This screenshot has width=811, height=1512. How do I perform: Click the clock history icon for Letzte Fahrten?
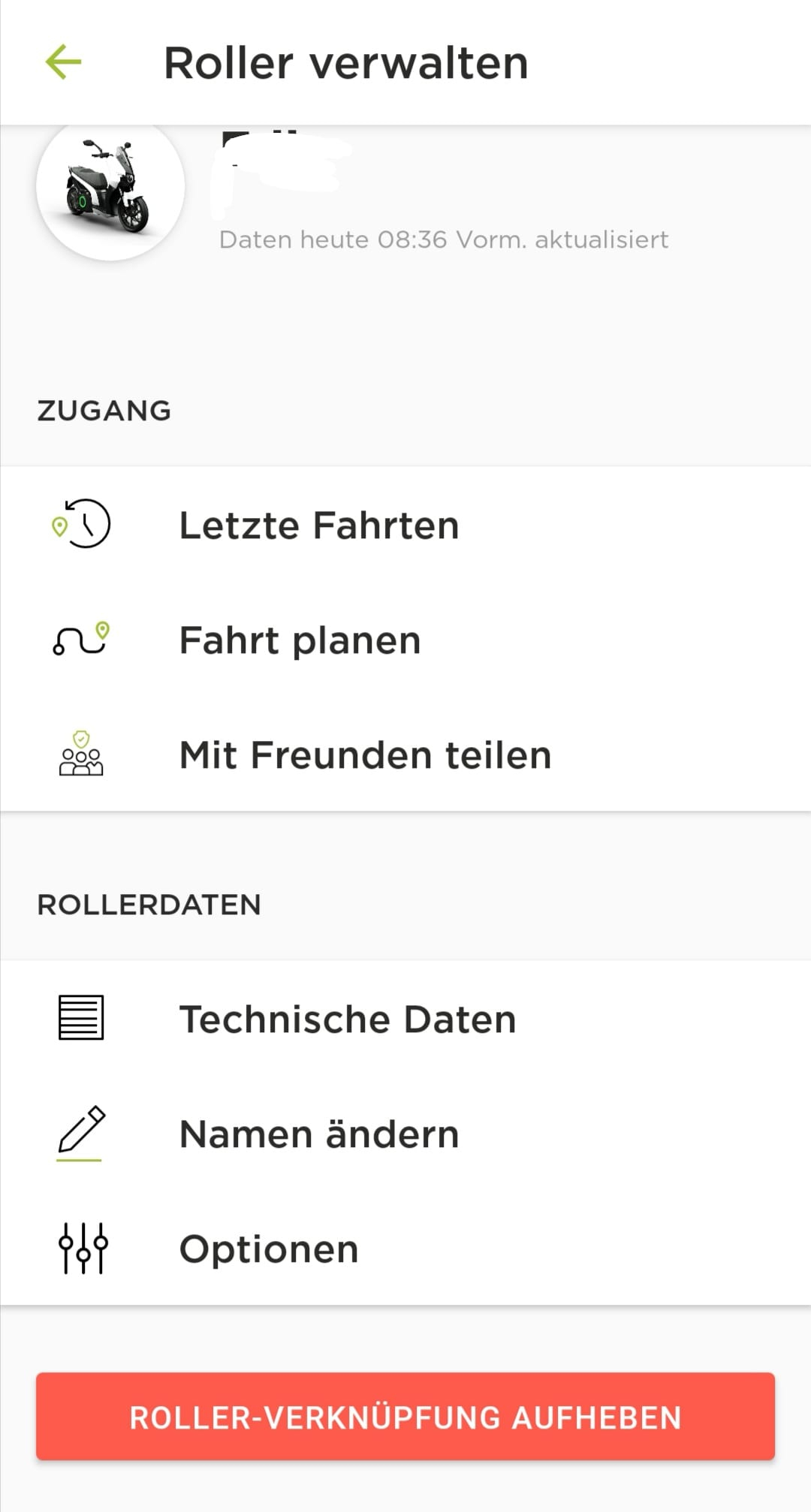click(x=82, y=524)
